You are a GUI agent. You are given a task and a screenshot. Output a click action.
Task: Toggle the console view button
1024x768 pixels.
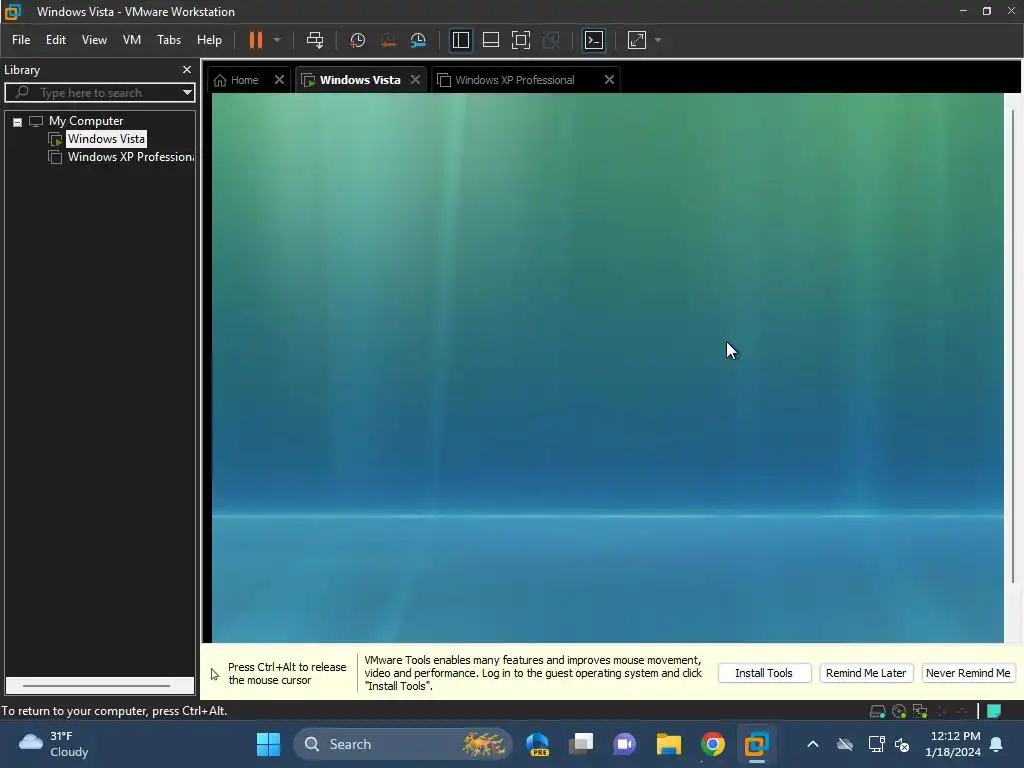pyautogui.click(x=594, y=40)
